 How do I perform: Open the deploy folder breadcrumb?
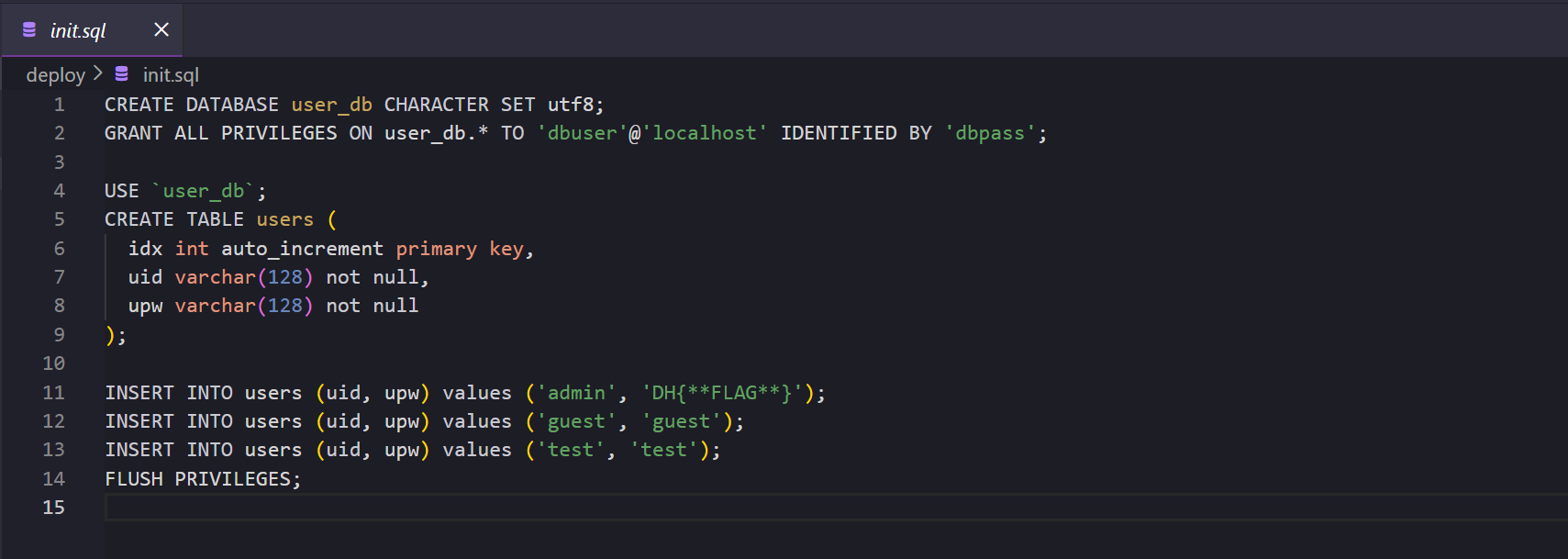[x=55, y=75]
